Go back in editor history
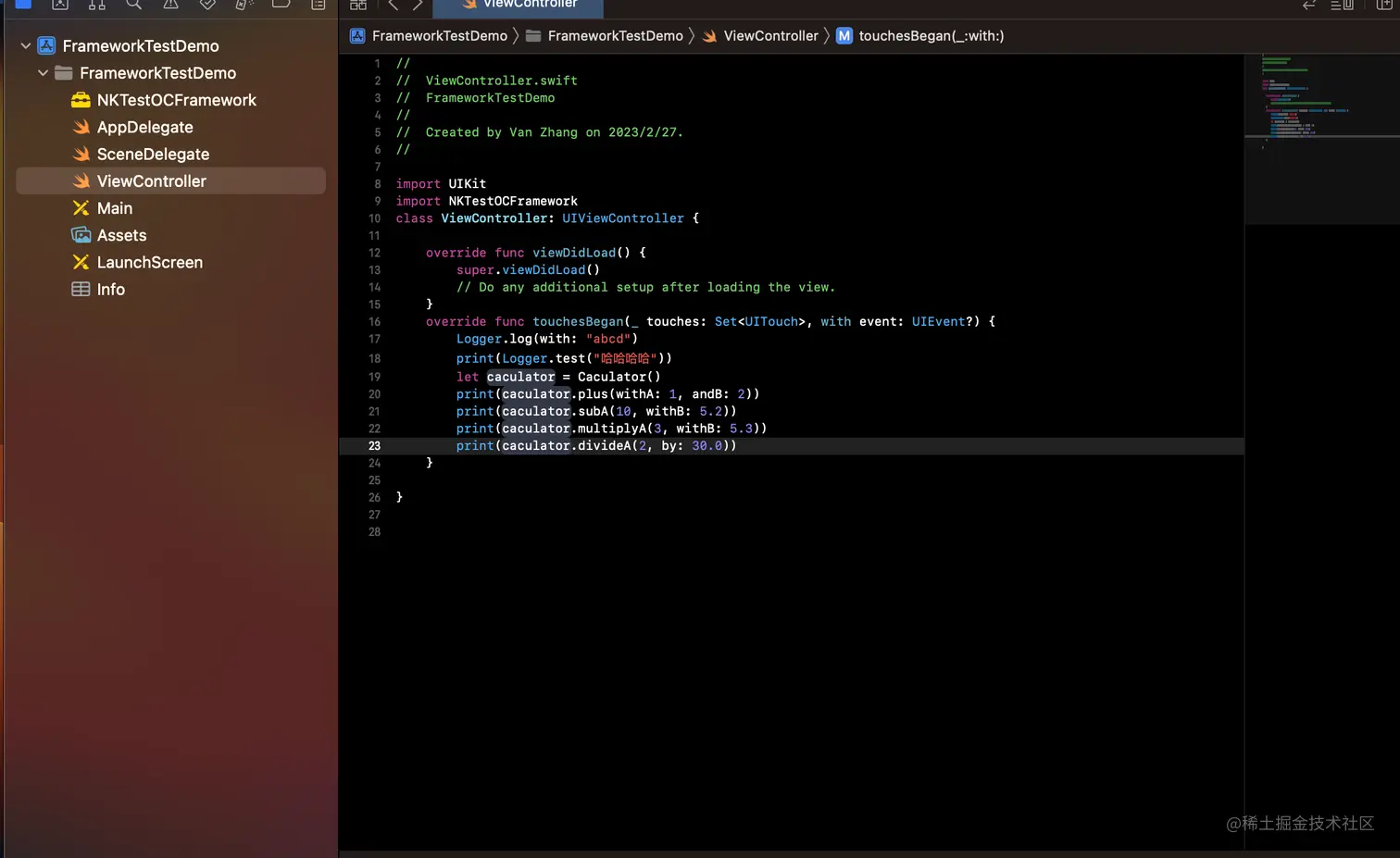This screenshot has height=858, width=1400. 393,5
